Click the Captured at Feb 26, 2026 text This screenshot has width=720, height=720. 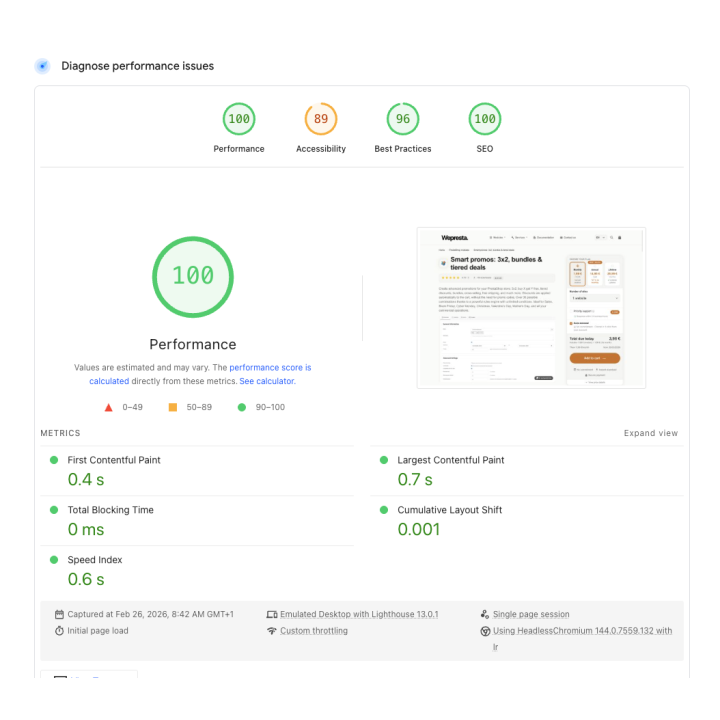[150, 614]
